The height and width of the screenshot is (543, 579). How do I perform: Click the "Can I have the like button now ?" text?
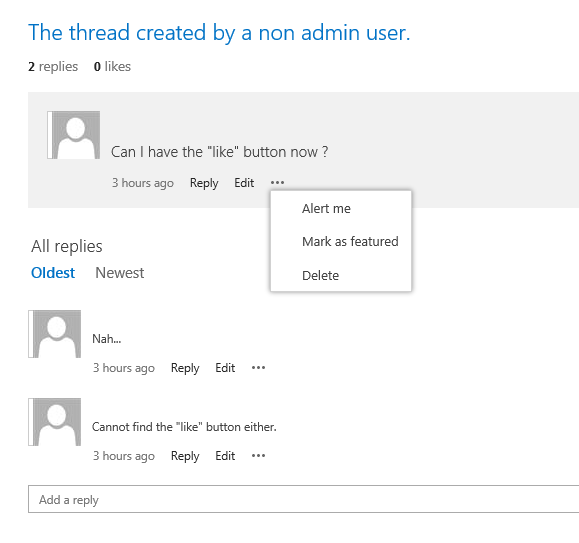click(x=219, y=152)
